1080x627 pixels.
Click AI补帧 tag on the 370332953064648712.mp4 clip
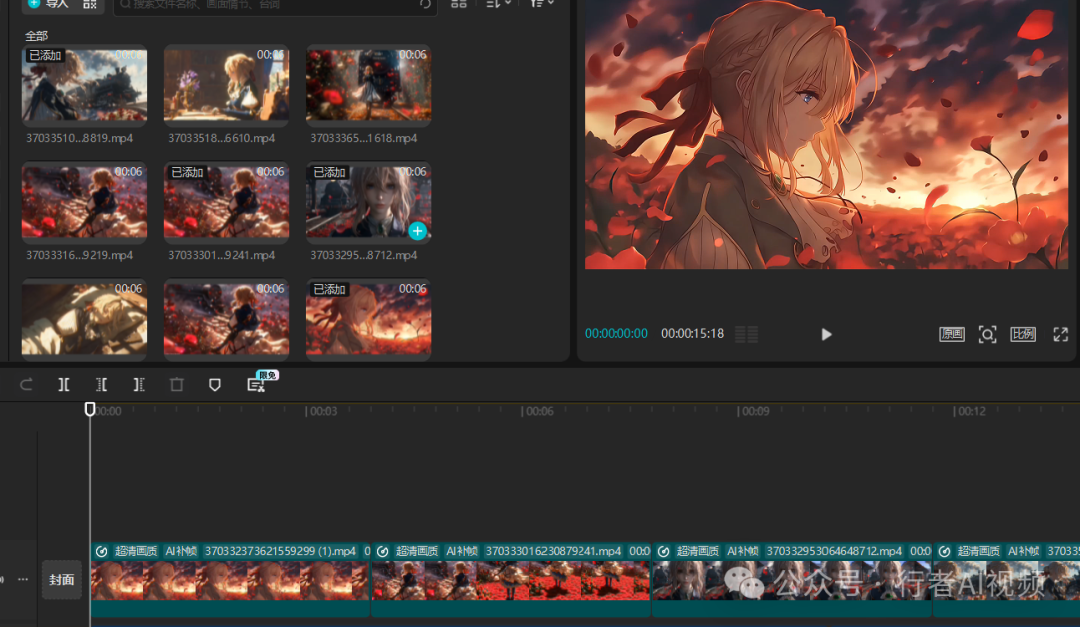coord(742,551)
